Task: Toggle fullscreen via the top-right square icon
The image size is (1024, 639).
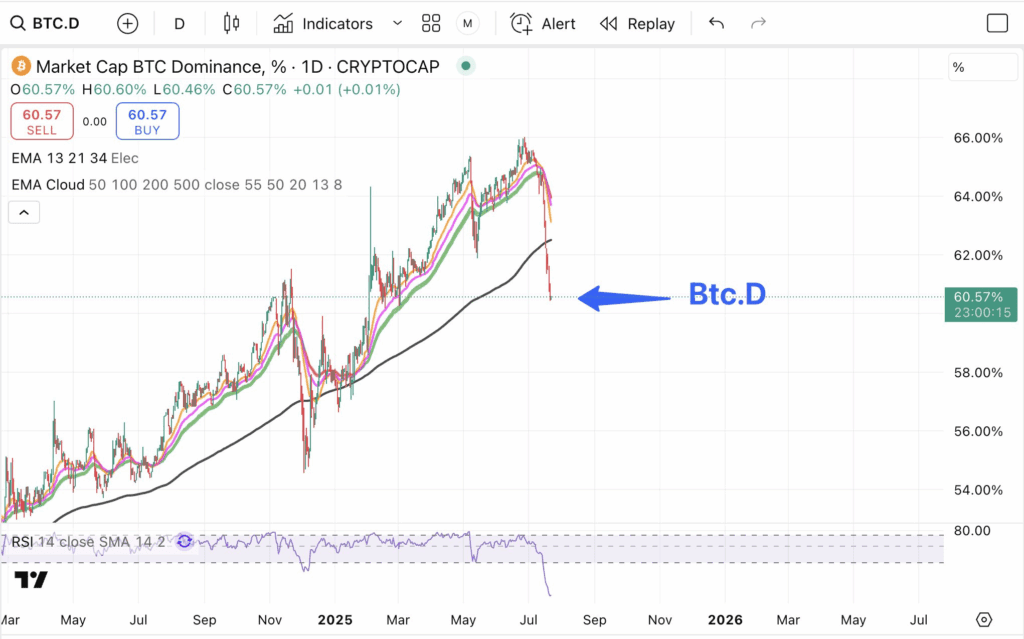Action: click(x=997, y=24)
